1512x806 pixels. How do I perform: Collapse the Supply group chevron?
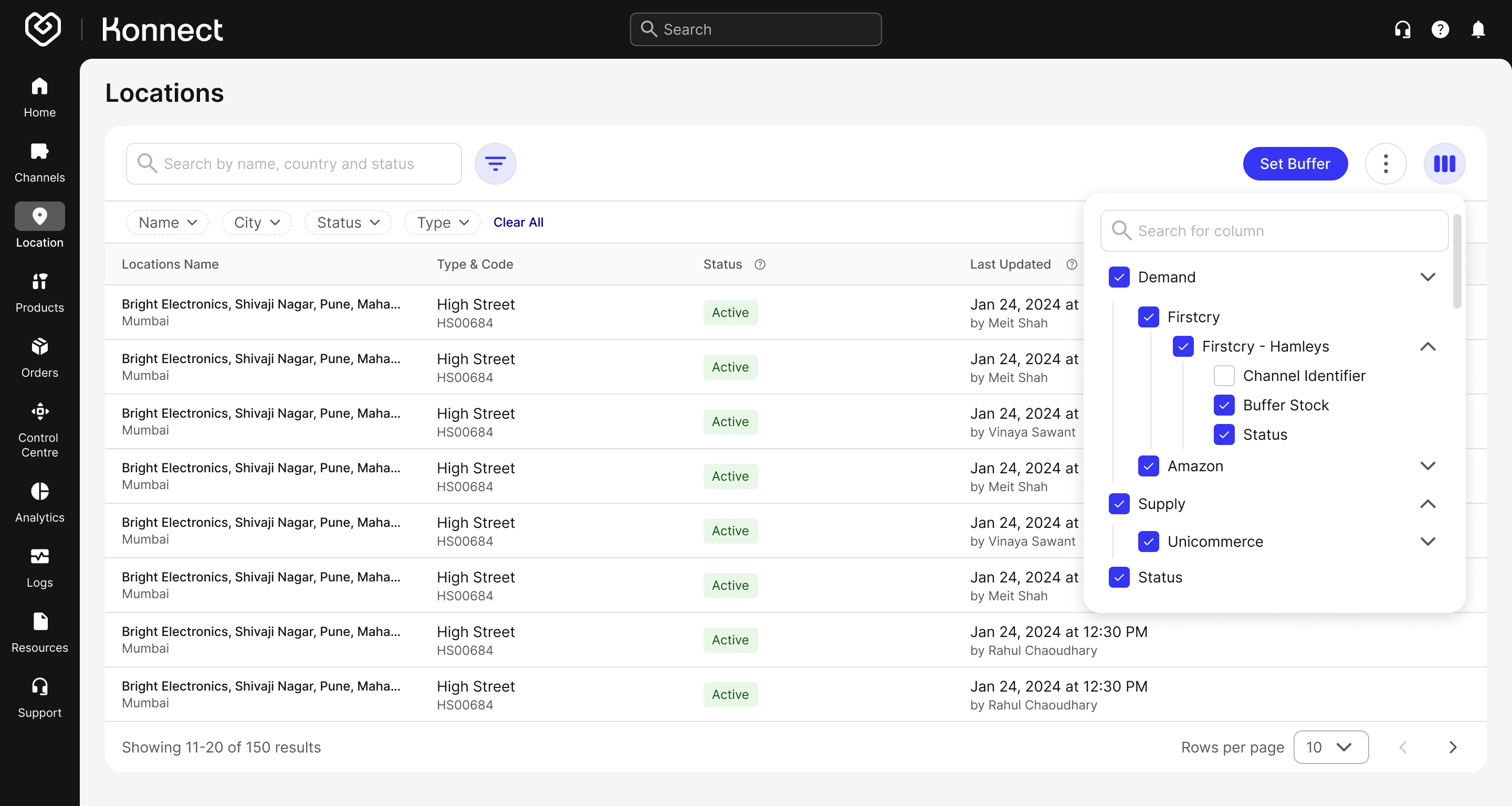[1428, 504]
